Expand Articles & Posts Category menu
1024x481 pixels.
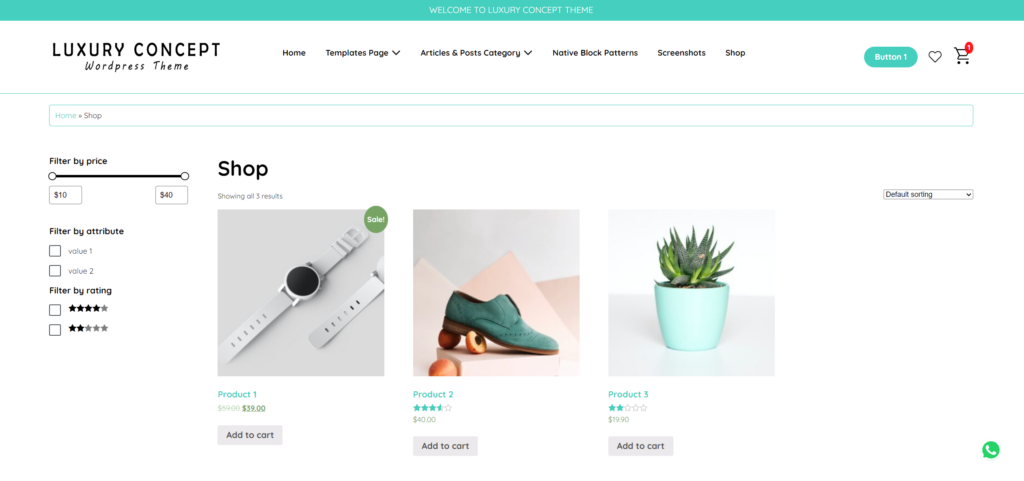coord(476,53)
